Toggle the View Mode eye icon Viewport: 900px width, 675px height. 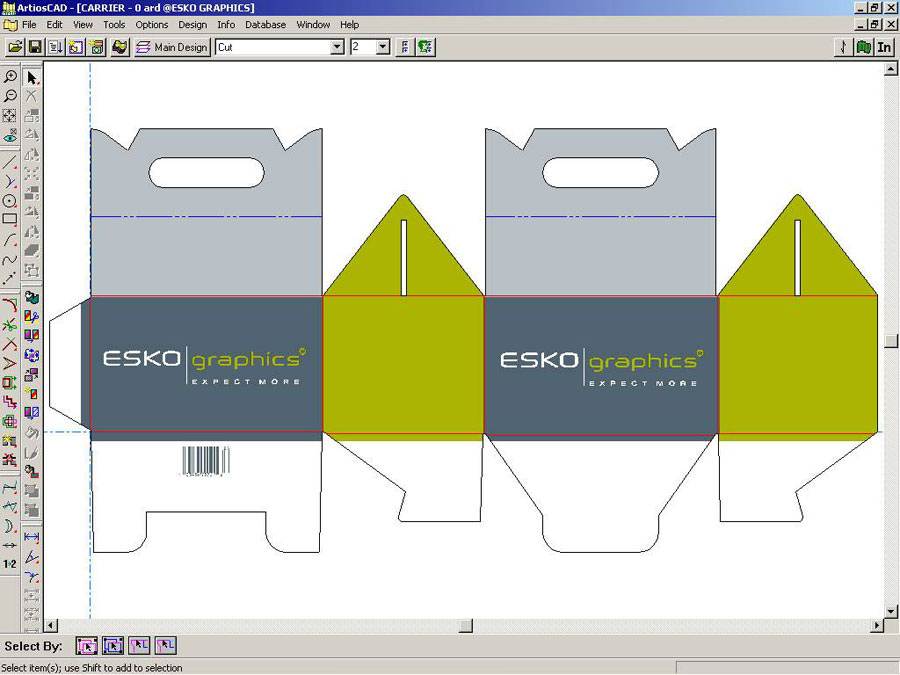coord(10,135)
